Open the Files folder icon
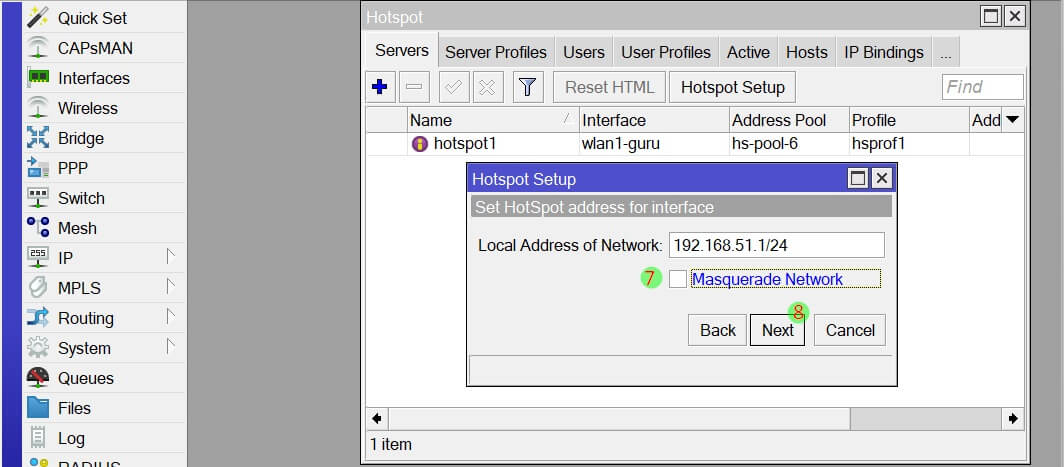The width and height of the screenshot is (1064, 467). click(x=38, y=408)
